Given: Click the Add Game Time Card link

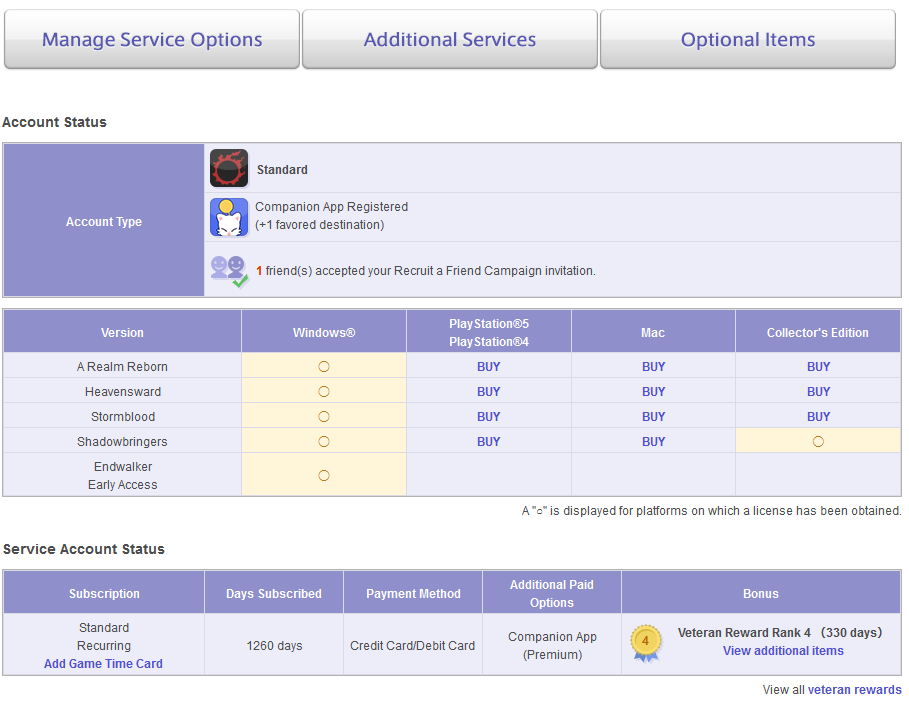Looking at the screenshot, I should (103, 664).
